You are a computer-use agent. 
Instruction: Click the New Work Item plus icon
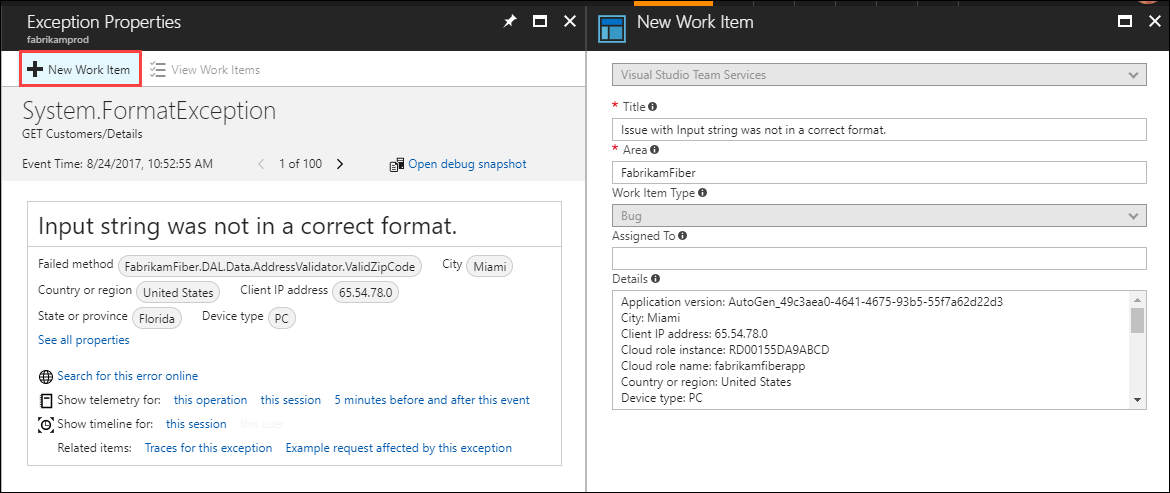click(35, 69)
